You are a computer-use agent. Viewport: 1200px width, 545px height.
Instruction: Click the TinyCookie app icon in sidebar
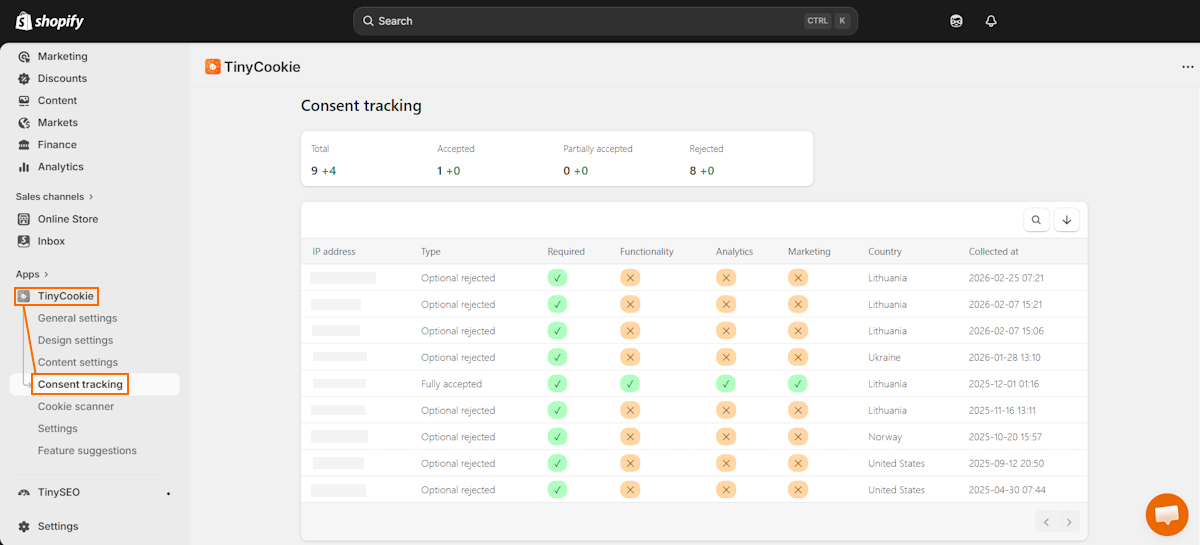coord(24,296)
